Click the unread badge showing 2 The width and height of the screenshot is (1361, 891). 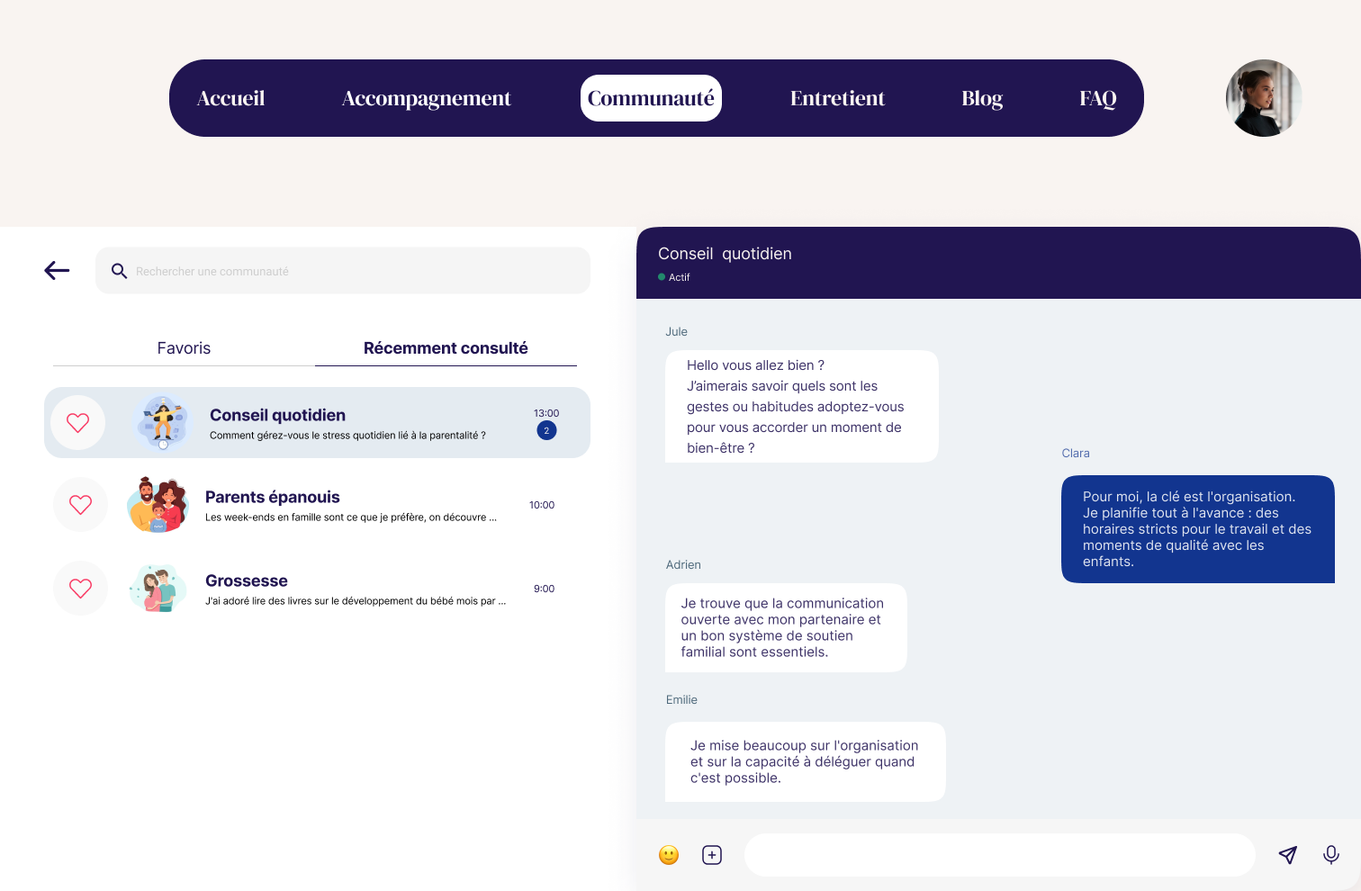point(547,430)
